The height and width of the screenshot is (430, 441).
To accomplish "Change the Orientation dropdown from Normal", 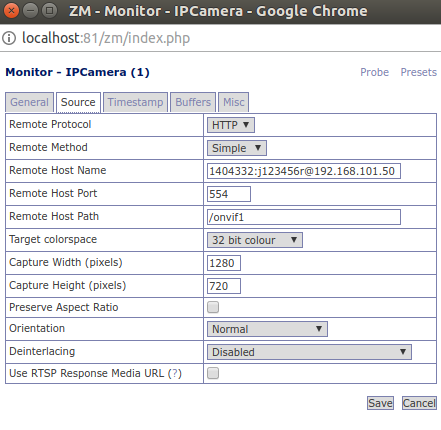I will (267, 329).
